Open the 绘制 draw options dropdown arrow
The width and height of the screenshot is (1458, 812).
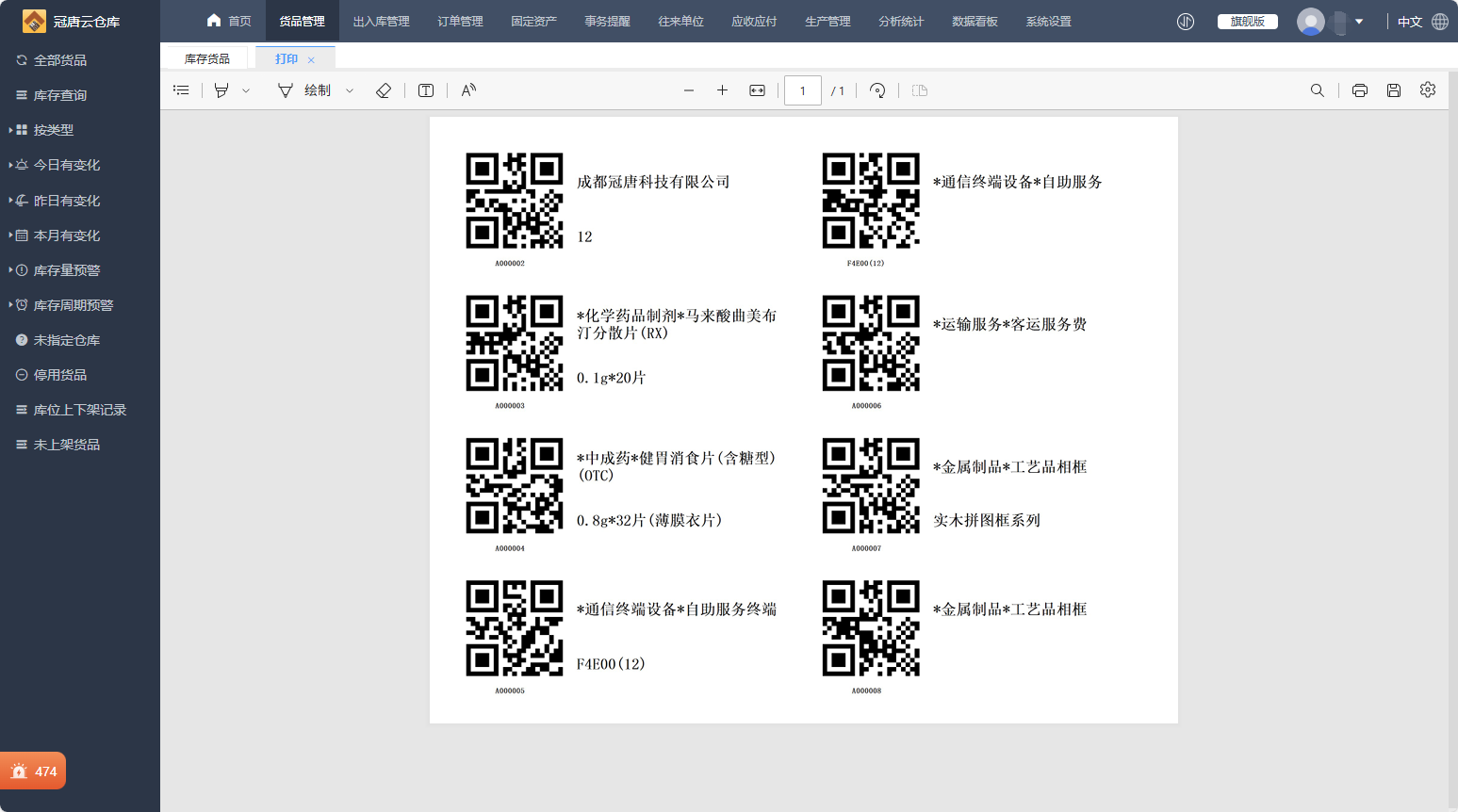point(350,90)
